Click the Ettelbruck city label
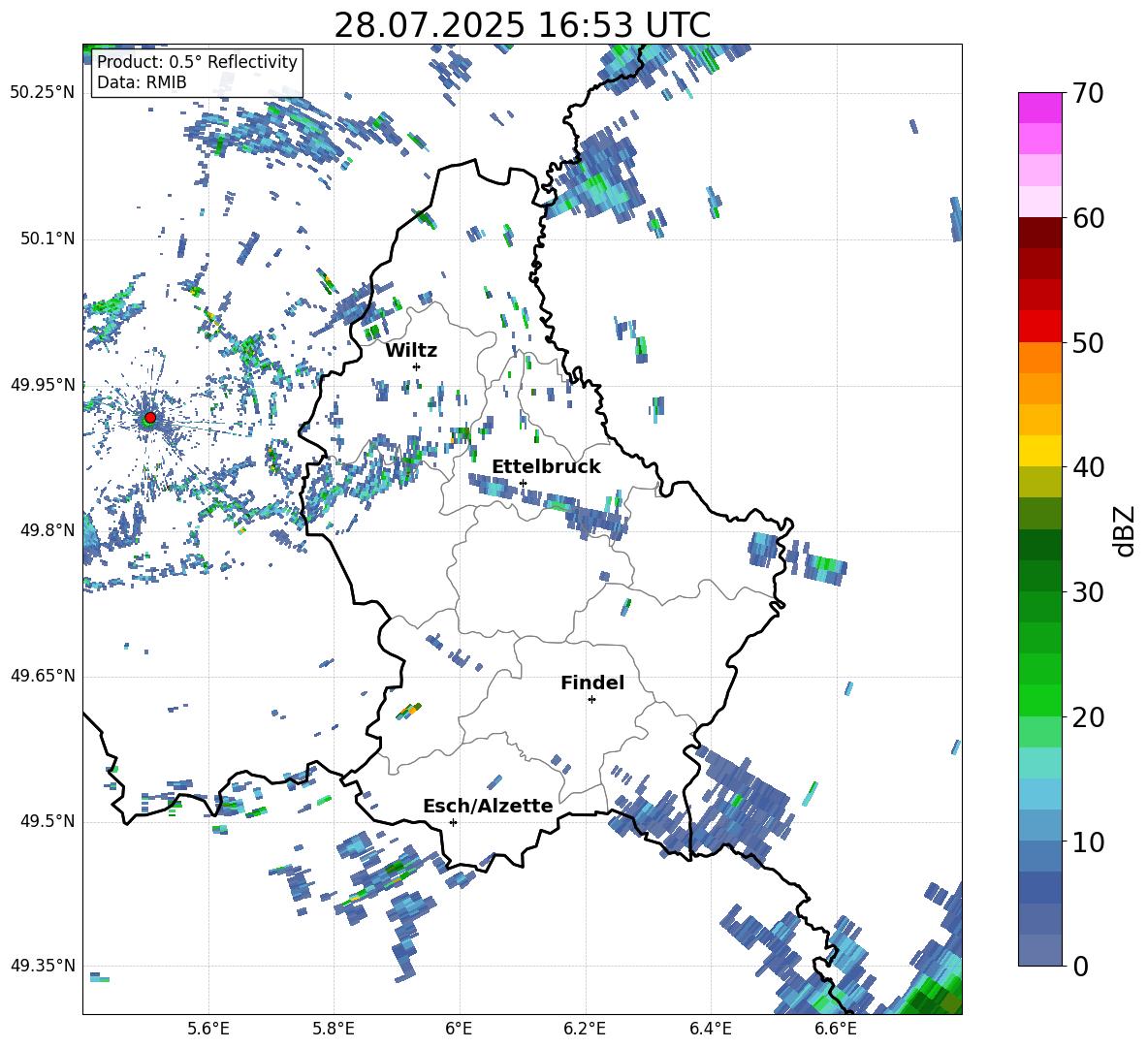 pos(546,467)
